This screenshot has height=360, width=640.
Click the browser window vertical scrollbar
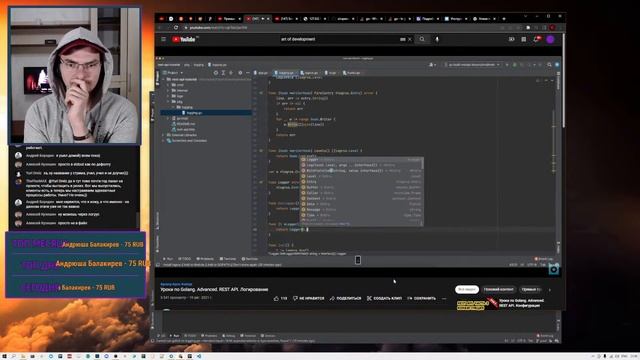(563, 80)
